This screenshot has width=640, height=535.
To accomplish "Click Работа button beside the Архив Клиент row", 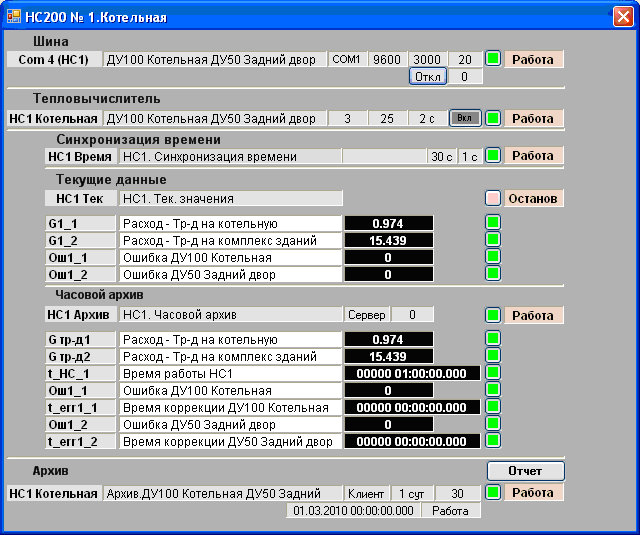I will (x=533, y=493).
